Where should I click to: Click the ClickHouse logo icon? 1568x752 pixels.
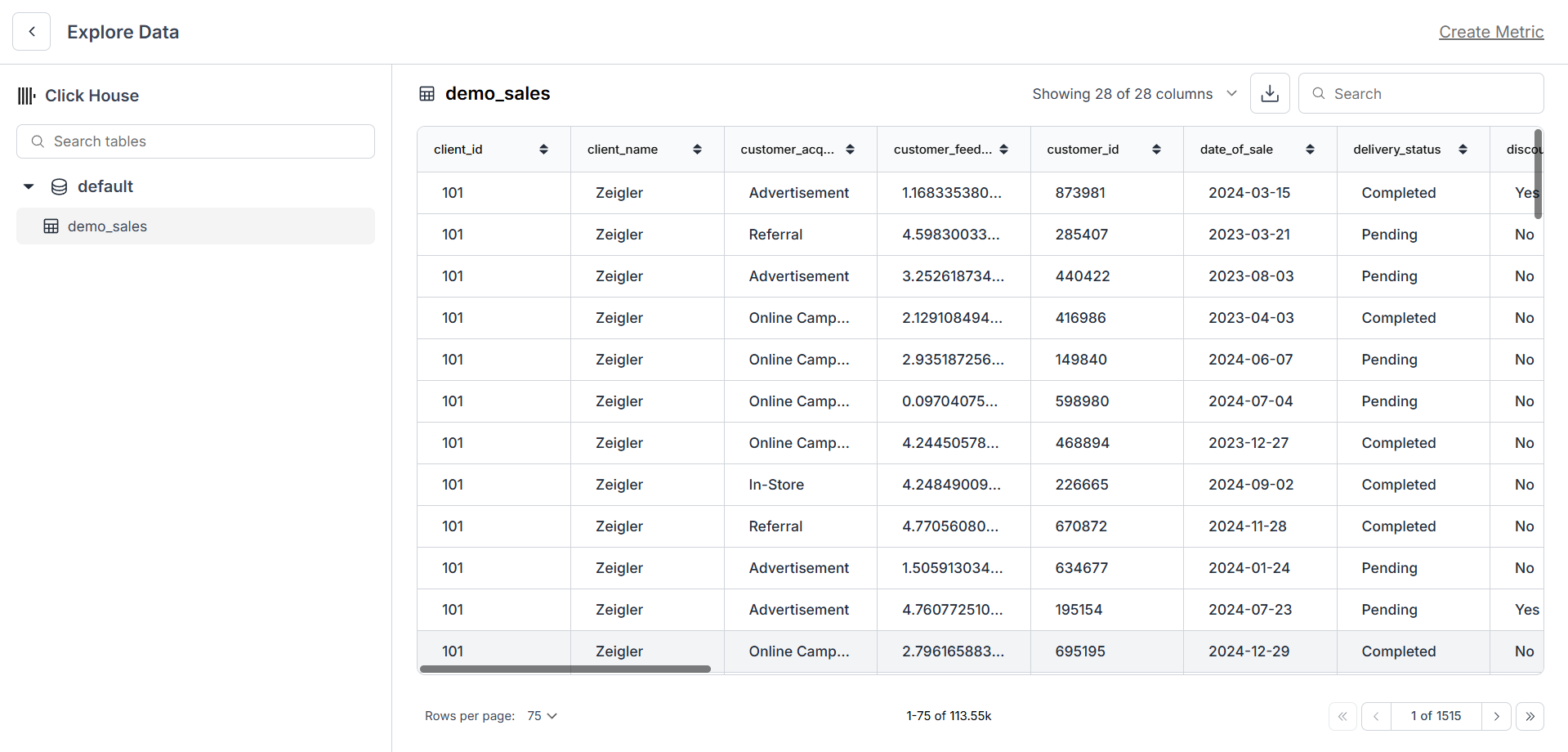(25, 95)
